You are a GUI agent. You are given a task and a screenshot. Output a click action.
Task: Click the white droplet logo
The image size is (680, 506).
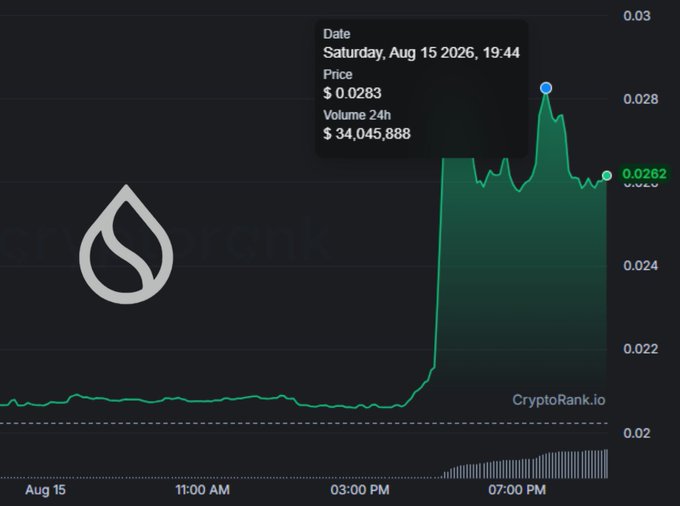coord(126,244)
